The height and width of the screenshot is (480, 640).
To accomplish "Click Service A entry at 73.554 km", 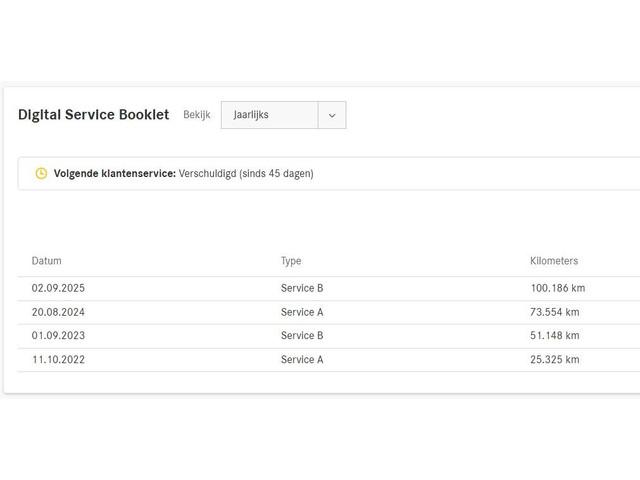I will point(302,312).
